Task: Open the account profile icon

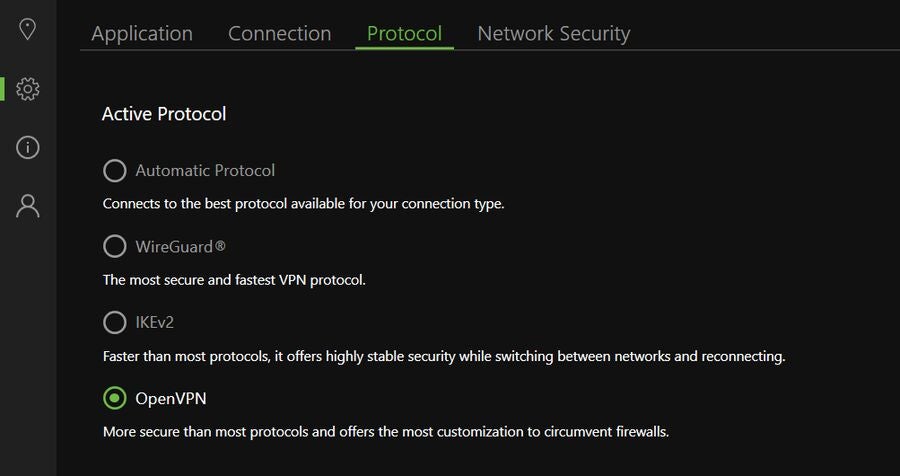Action: click(28, 206)
